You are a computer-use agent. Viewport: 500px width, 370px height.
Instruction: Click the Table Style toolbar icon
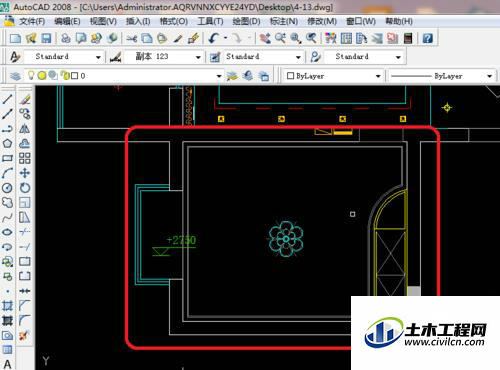coord(215,57)
